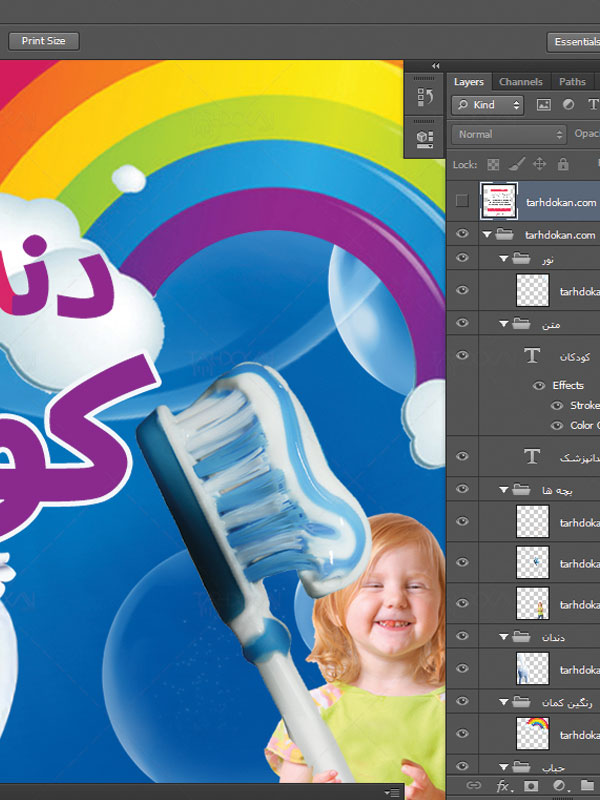Open the Normal blend mode dropdown

[x=509, y=135]
